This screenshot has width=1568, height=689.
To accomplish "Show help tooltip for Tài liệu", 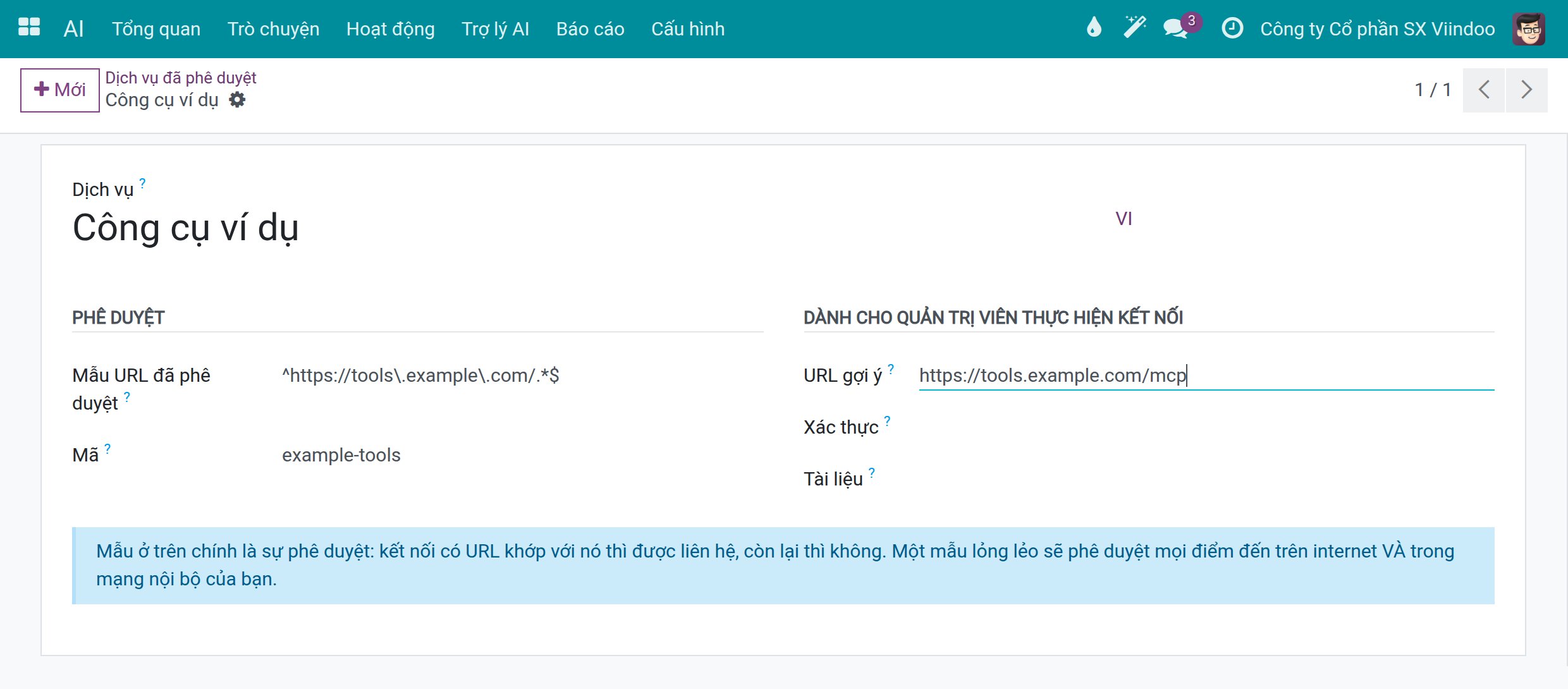I will [x=872, y=473].
